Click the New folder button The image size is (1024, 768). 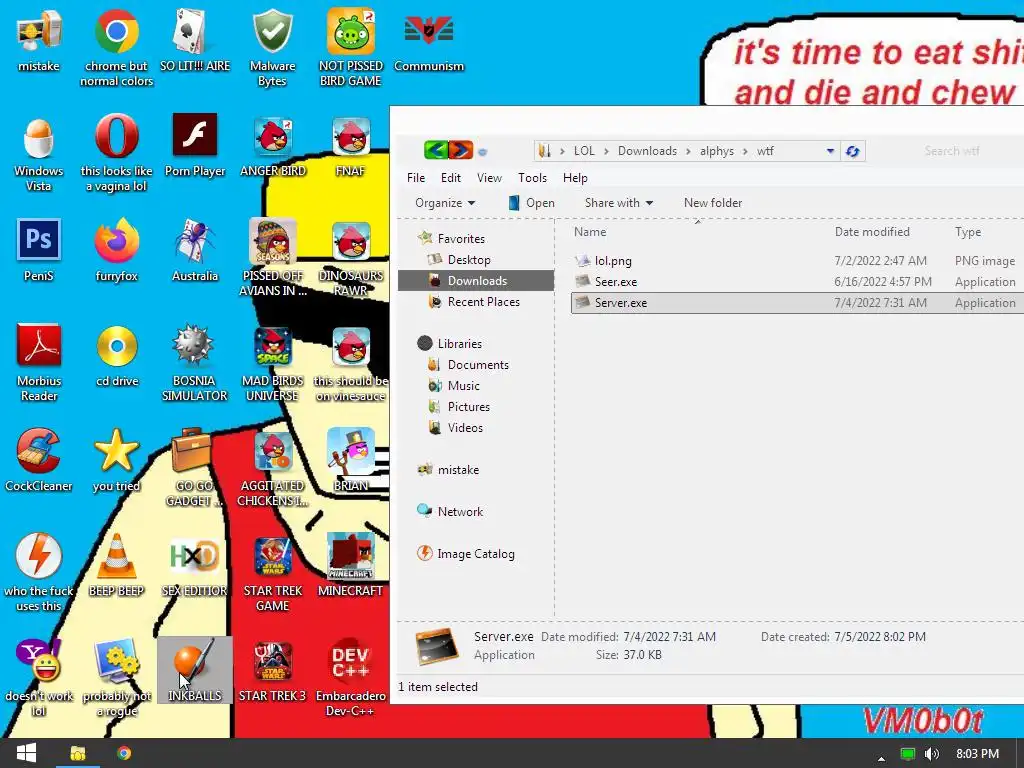tap(713, 203)
